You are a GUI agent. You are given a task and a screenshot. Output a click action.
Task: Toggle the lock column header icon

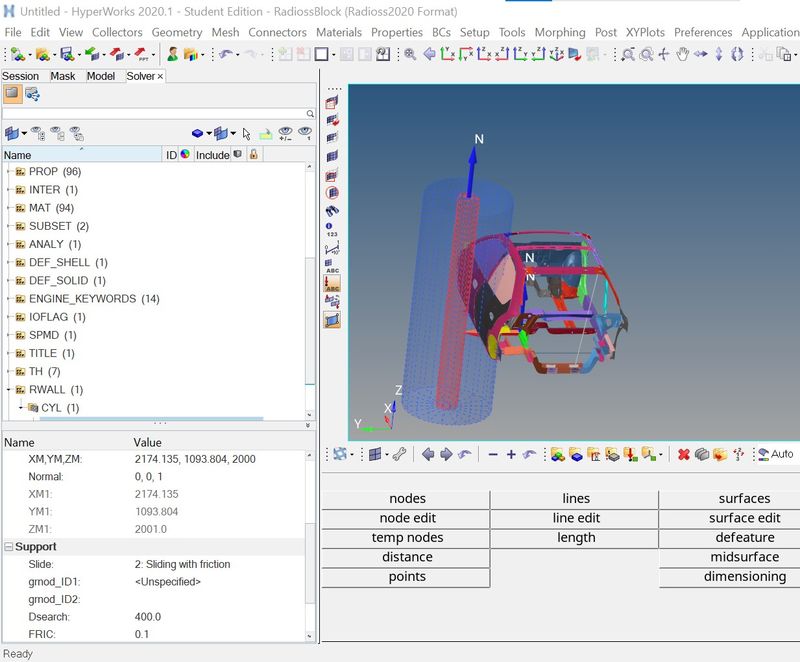(x=254, y=154)
